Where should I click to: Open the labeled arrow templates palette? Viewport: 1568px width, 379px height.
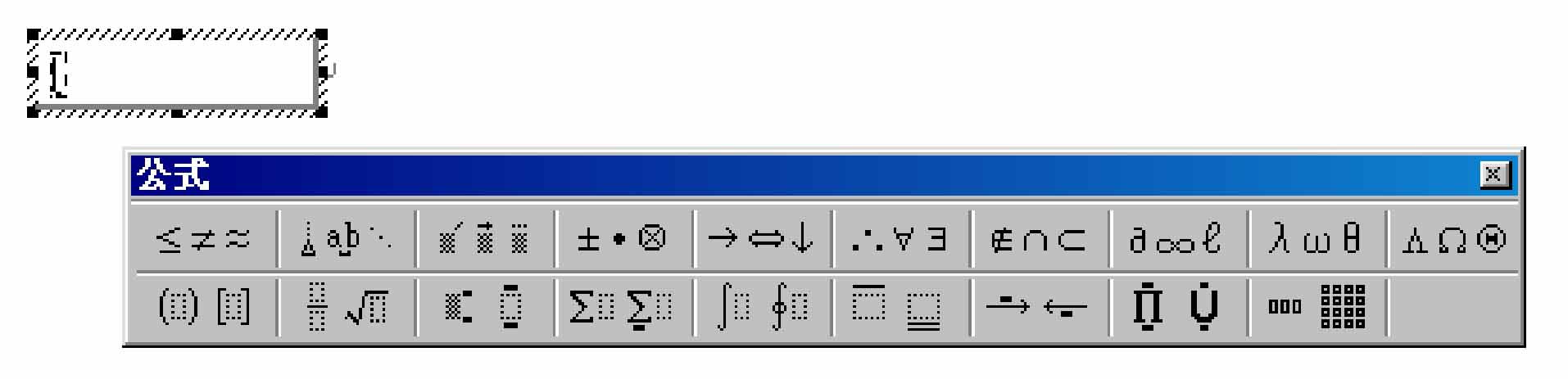1039,308
